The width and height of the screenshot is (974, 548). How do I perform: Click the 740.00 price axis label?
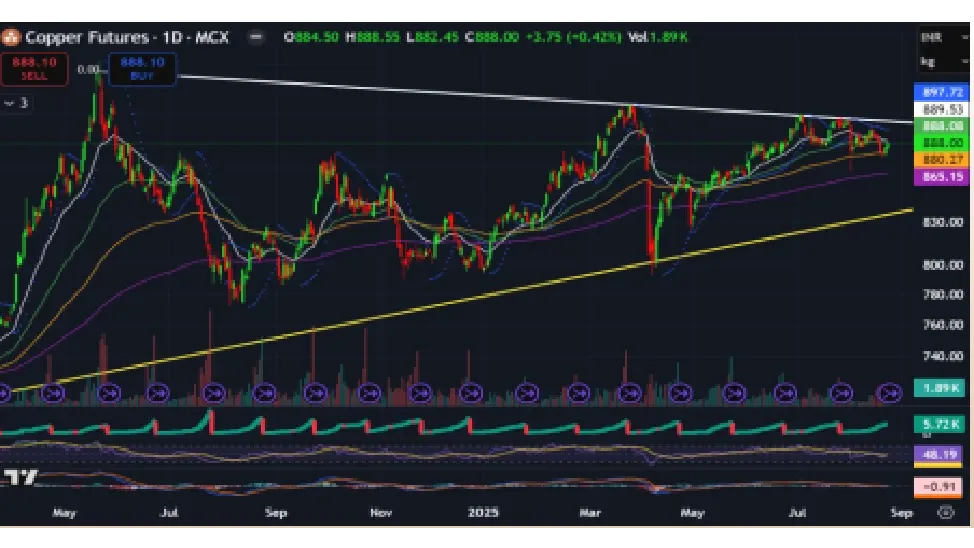[943, 355]
